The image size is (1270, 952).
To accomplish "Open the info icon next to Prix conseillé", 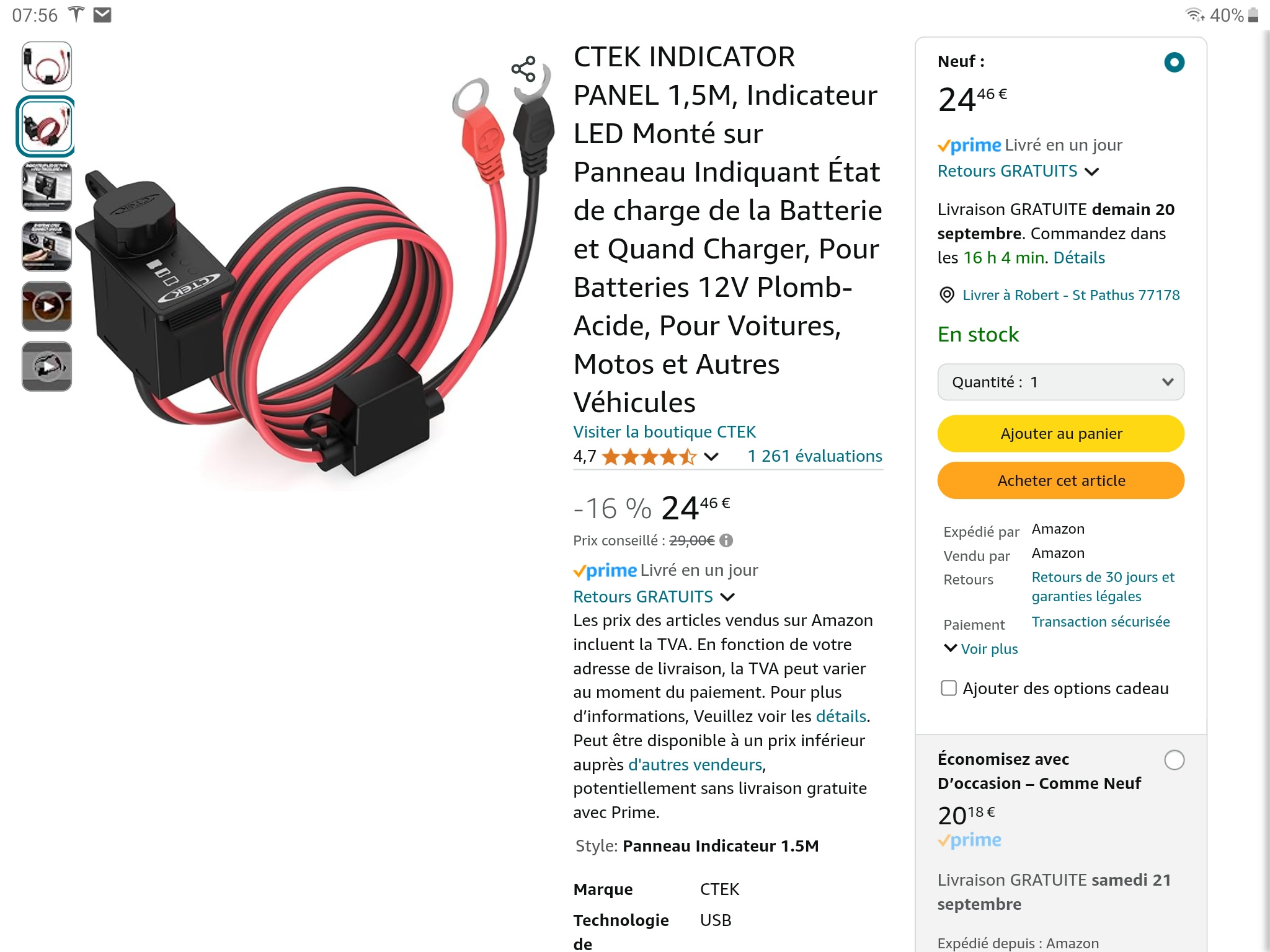I will [x=726, y=540].
